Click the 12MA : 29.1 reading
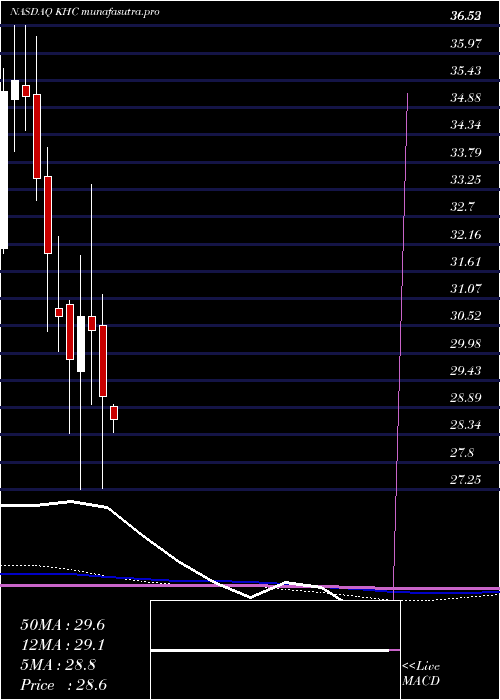The width and height of the screenshot is (500, 700). [x=62, y=645]
